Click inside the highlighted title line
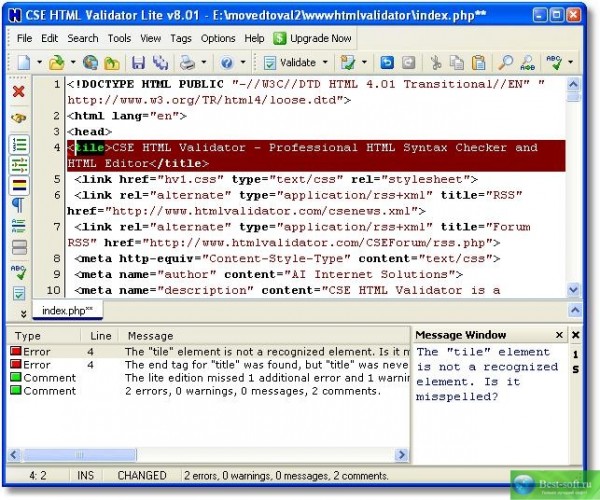600x500 pixels. (316, 155)
